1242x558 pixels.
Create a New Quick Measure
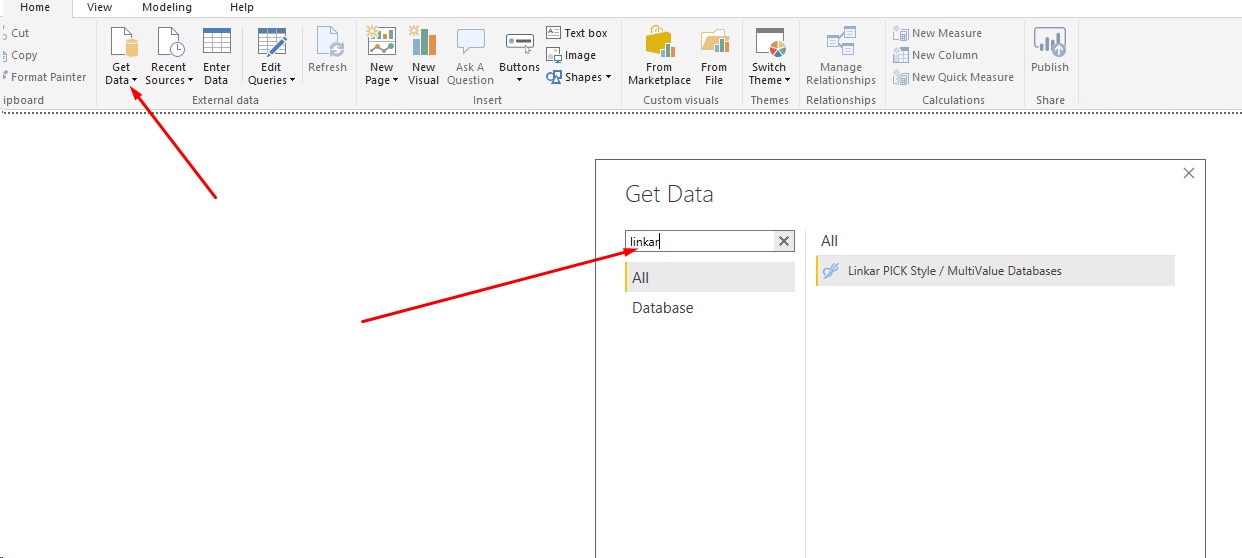click(x=953, y=77)
